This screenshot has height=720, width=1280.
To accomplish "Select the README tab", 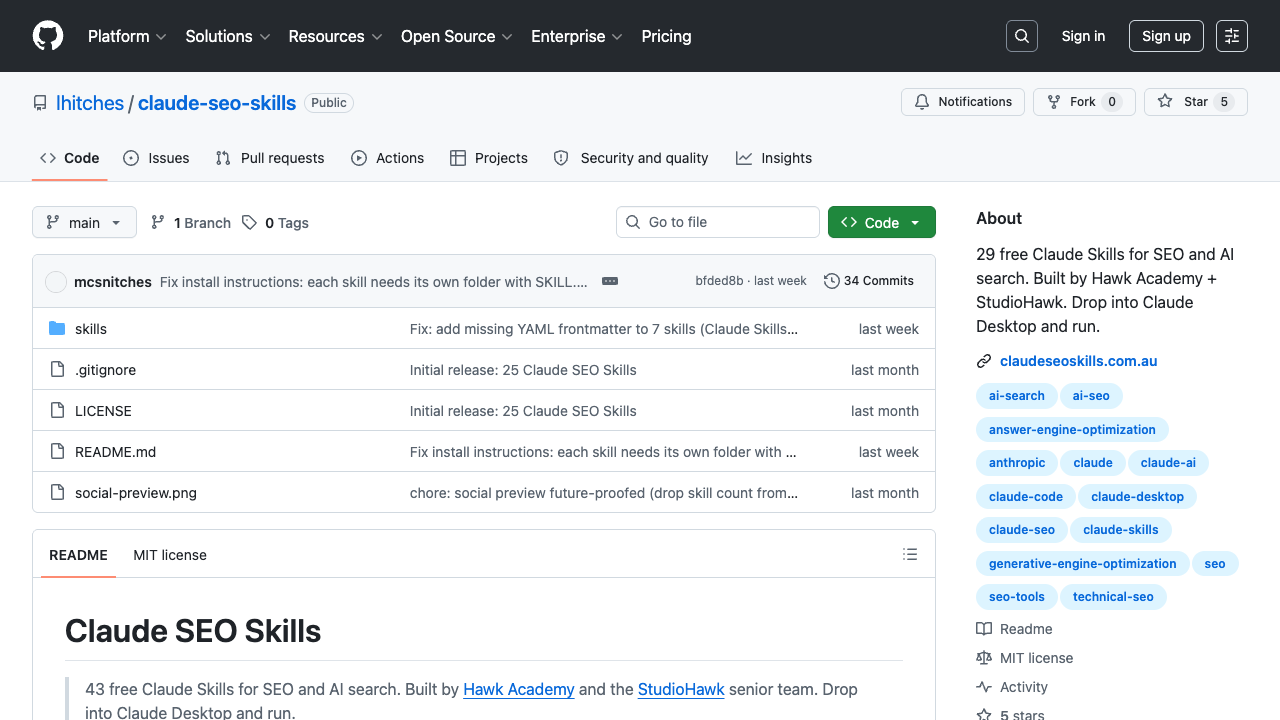I will (78, 555).
